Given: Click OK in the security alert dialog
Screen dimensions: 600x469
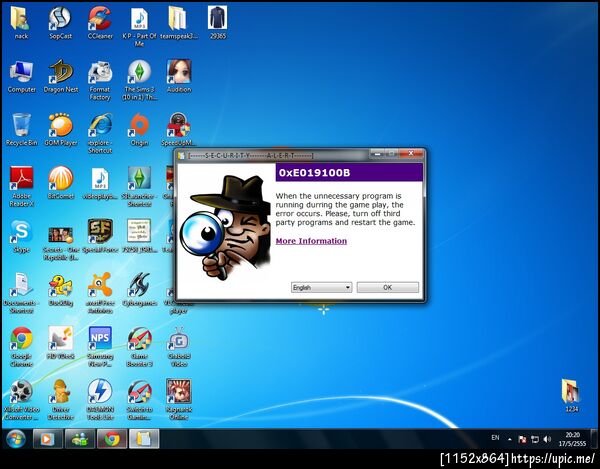Looking at the screenshot, I should tap(387, 287).
